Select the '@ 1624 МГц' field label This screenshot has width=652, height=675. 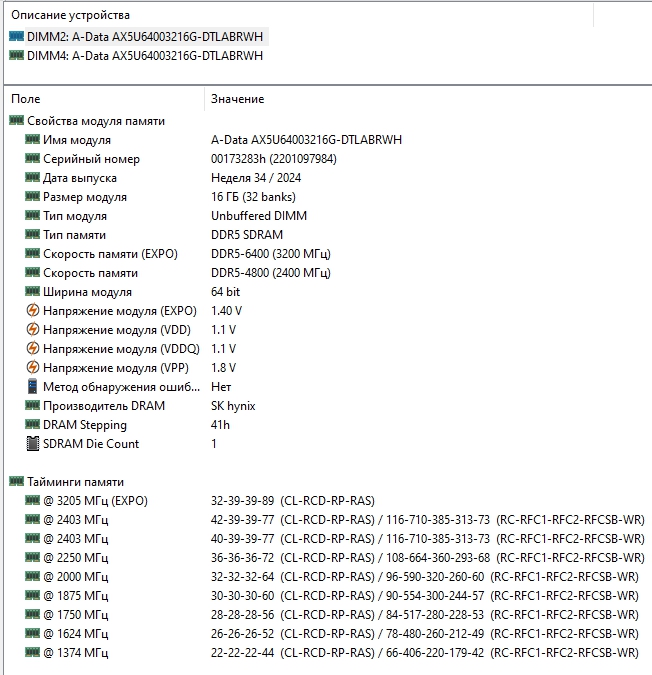click(75, 634)
